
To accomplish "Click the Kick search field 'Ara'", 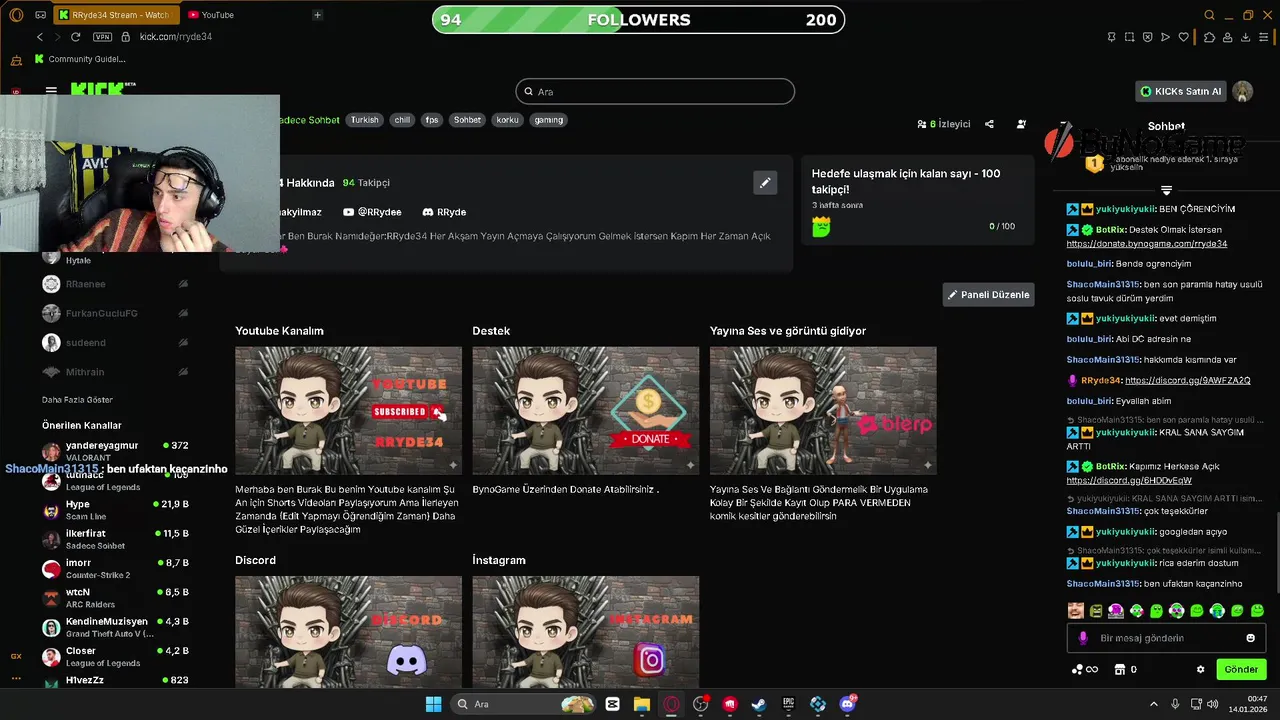I will click(x=655, y=91).
